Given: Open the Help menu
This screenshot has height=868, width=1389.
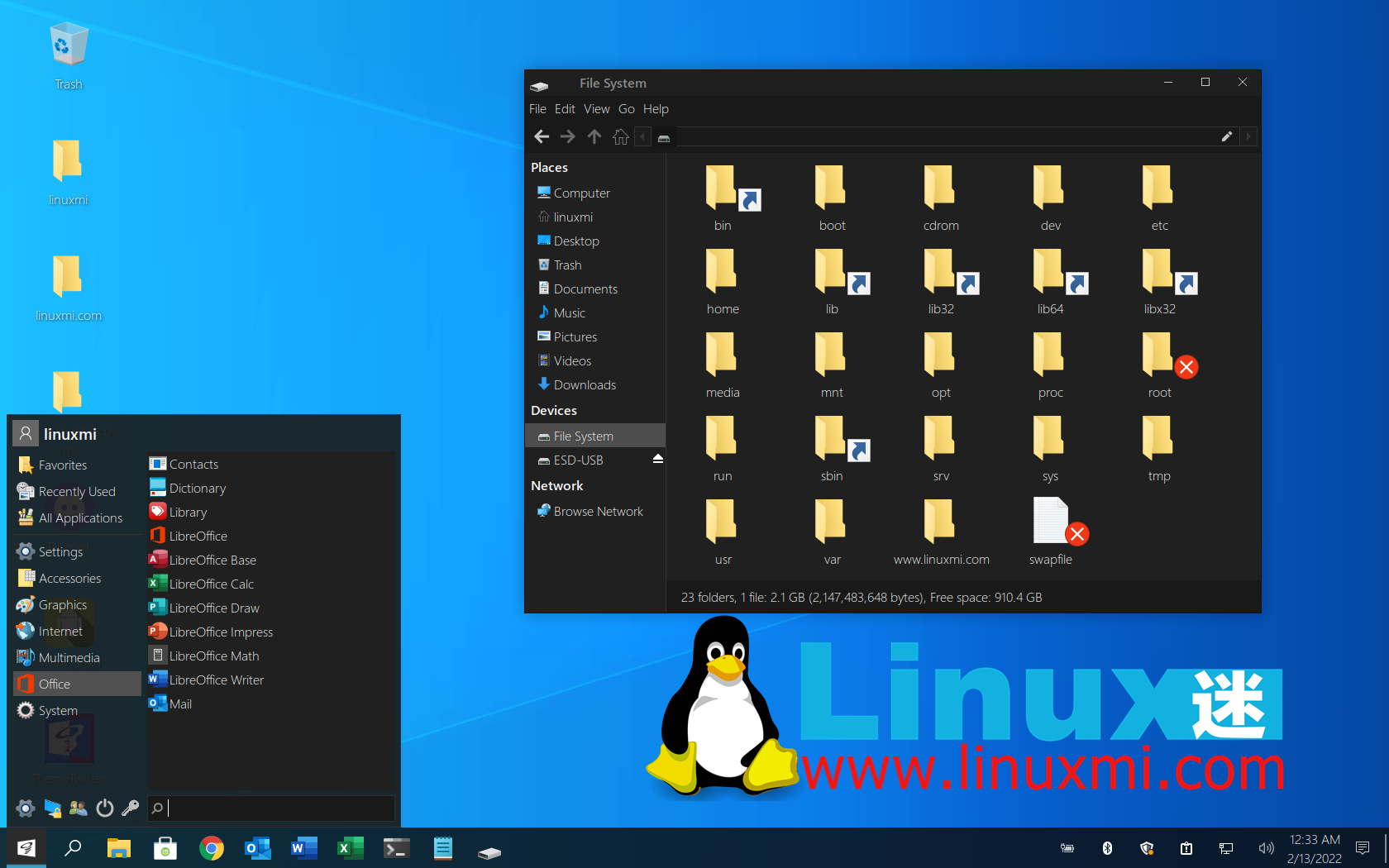Looking at the screenshot, I should tap(656, 109).
